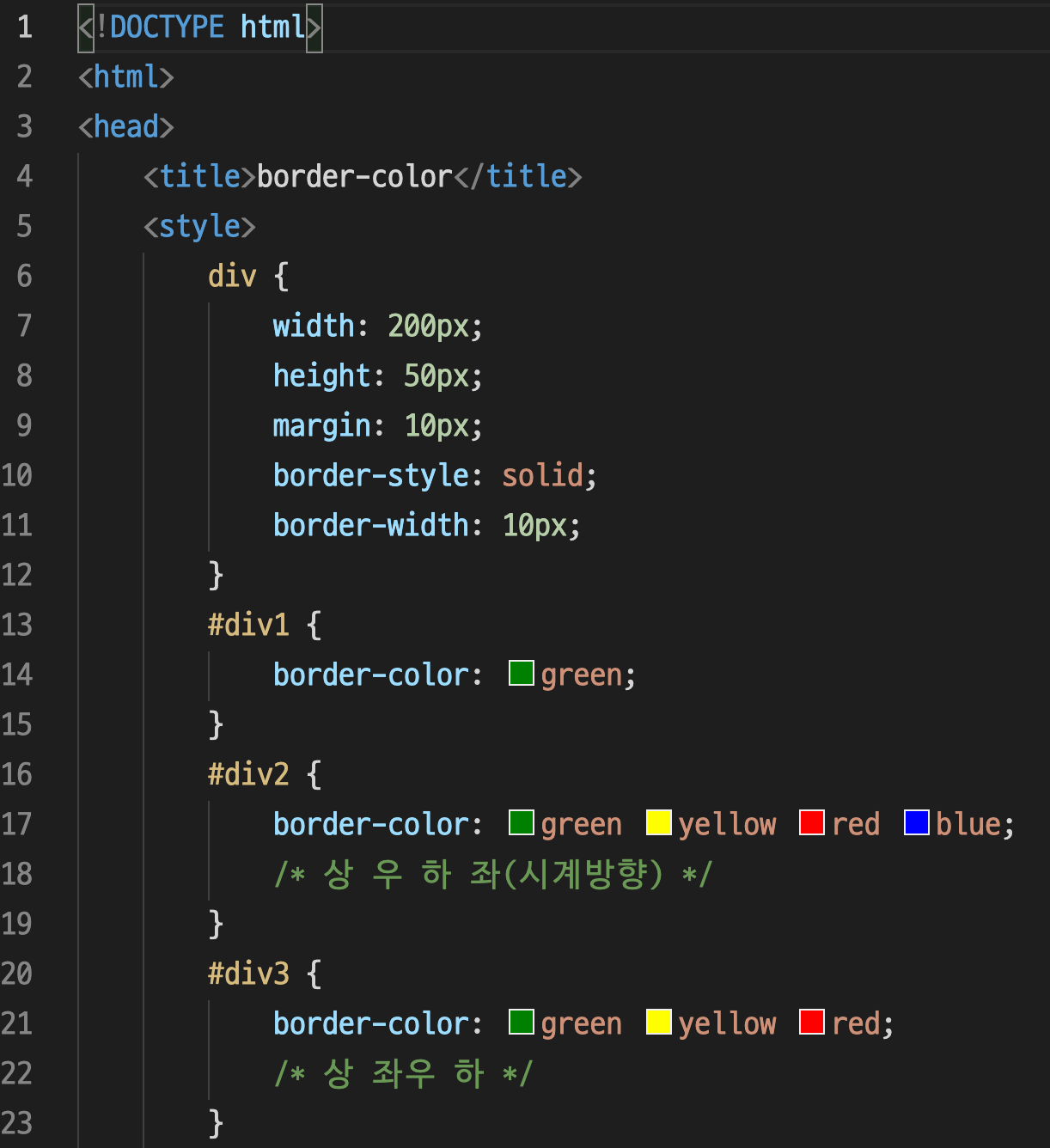This screenshot has height=1148, width=1050.
Task: Open the green color swatch on line 21
Action: click(x=522, y=1022)
